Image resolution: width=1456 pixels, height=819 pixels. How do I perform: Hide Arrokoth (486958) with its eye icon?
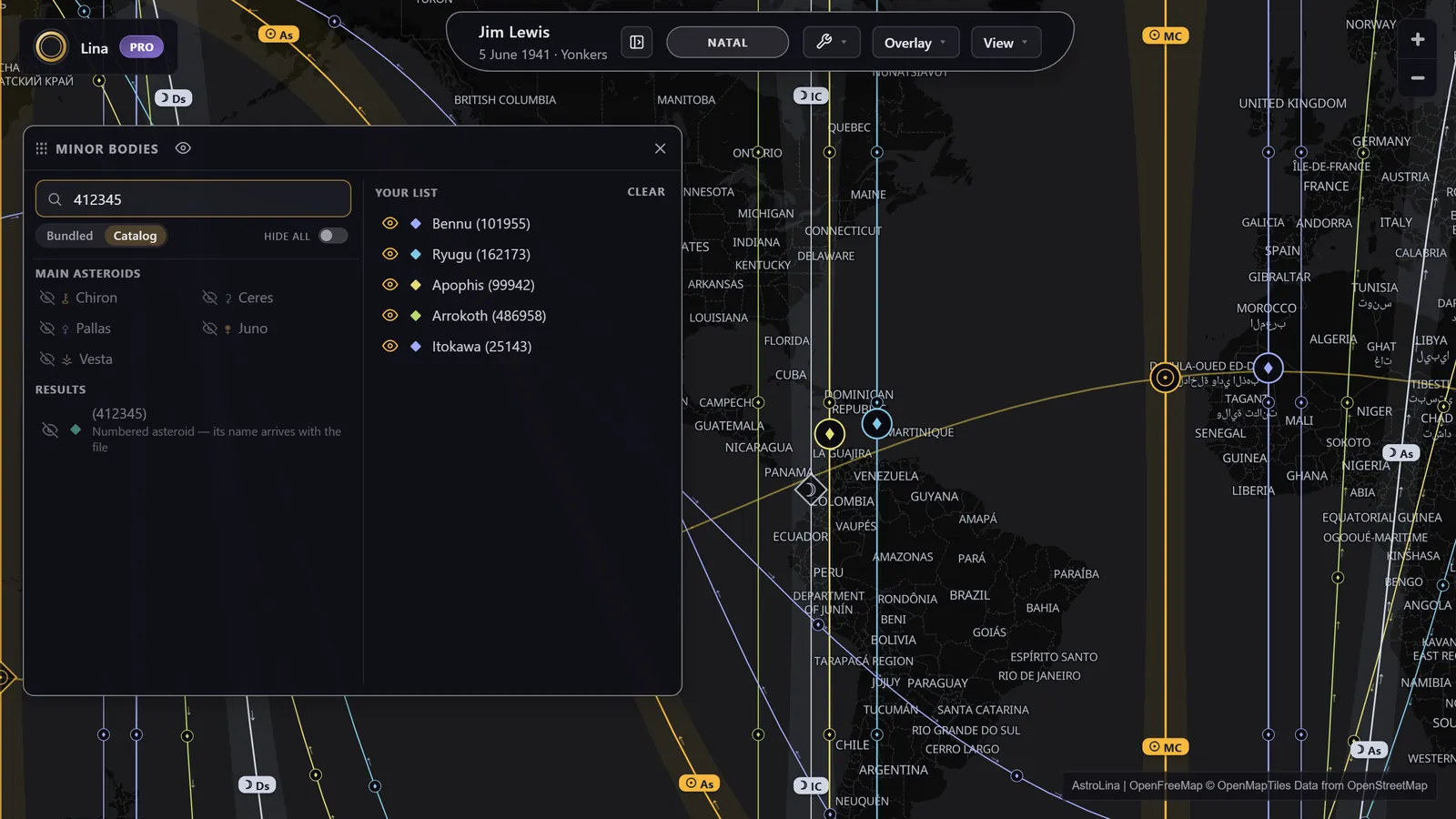pos(390,316)
